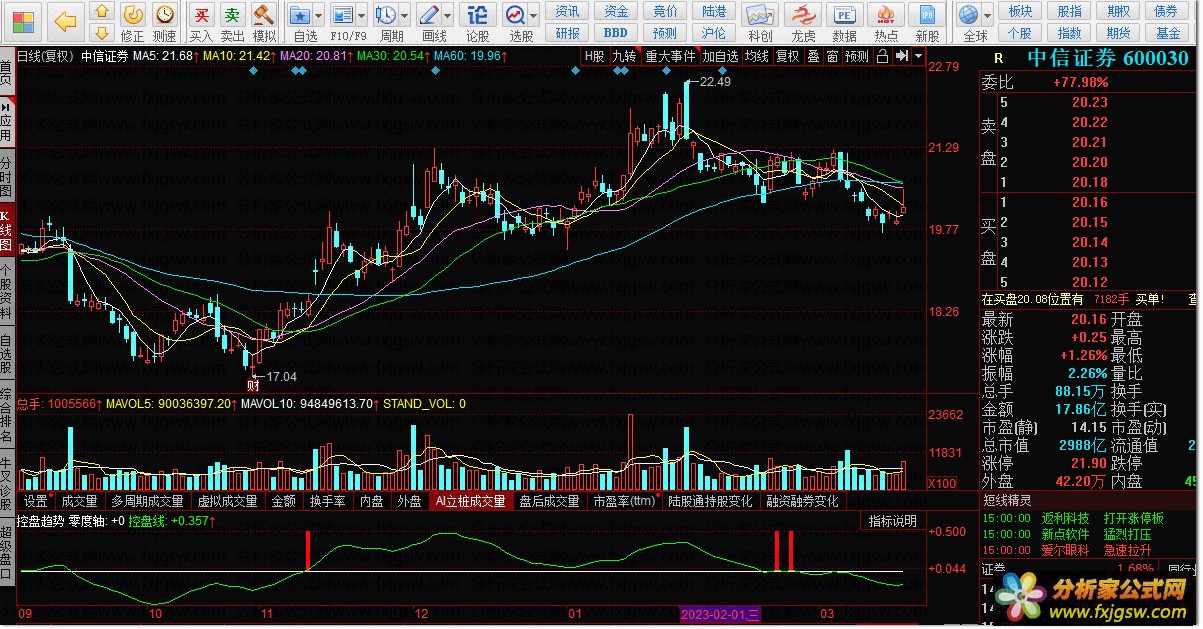Screen dimensions: 1203x629
Task: Open the 新股 IPO icon
Action: [927, 14]
